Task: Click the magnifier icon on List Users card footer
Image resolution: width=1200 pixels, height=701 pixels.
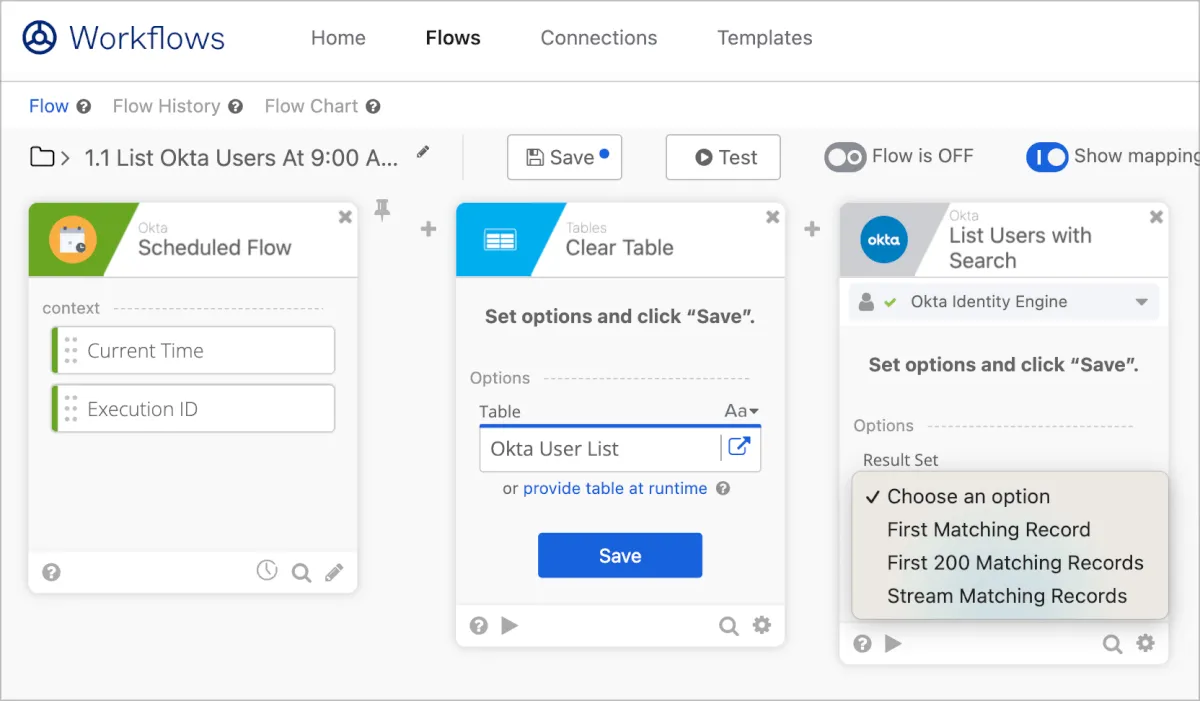Action: pyautogui.click(x=1112, y=644)
